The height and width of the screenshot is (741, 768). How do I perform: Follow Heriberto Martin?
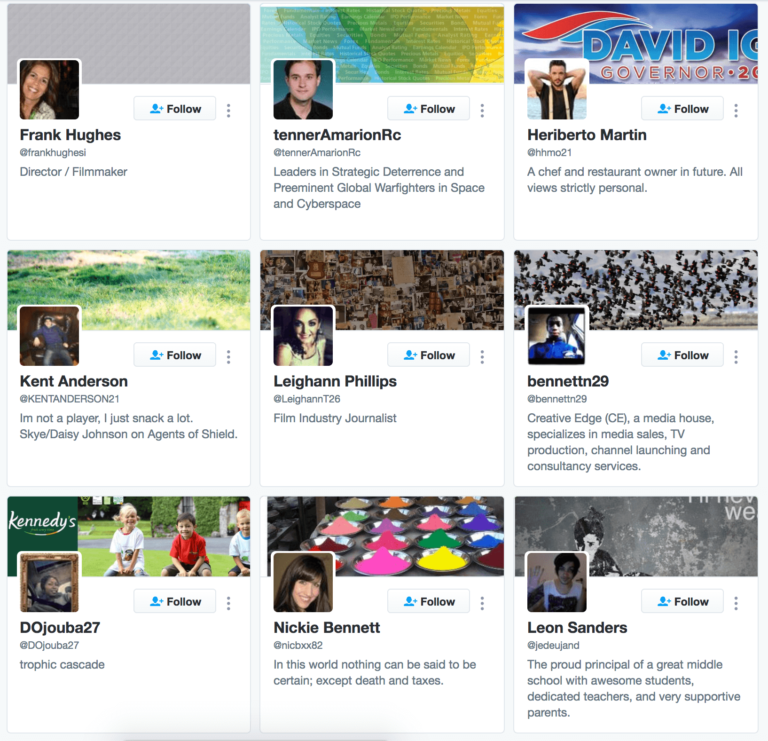(x=682, y=109)
